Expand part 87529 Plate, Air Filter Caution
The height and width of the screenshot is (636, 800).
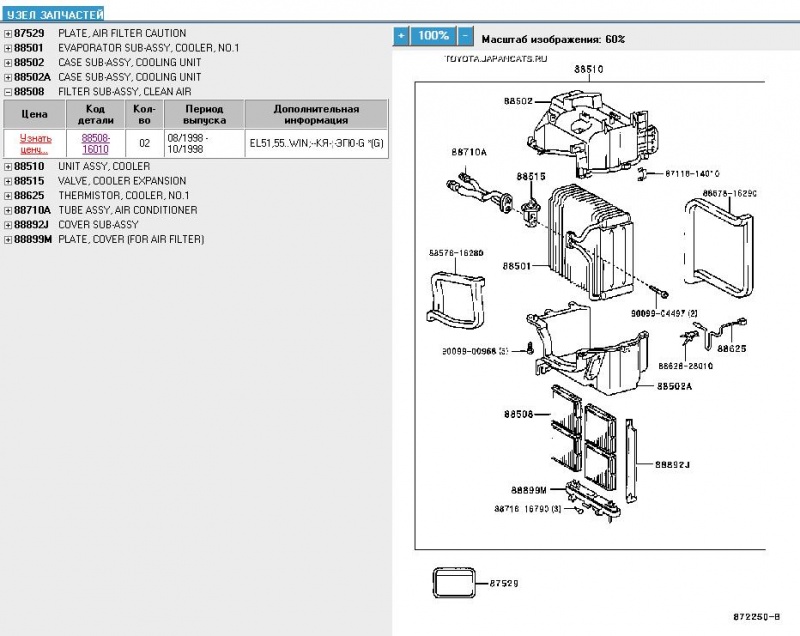(x=8, y=33)
